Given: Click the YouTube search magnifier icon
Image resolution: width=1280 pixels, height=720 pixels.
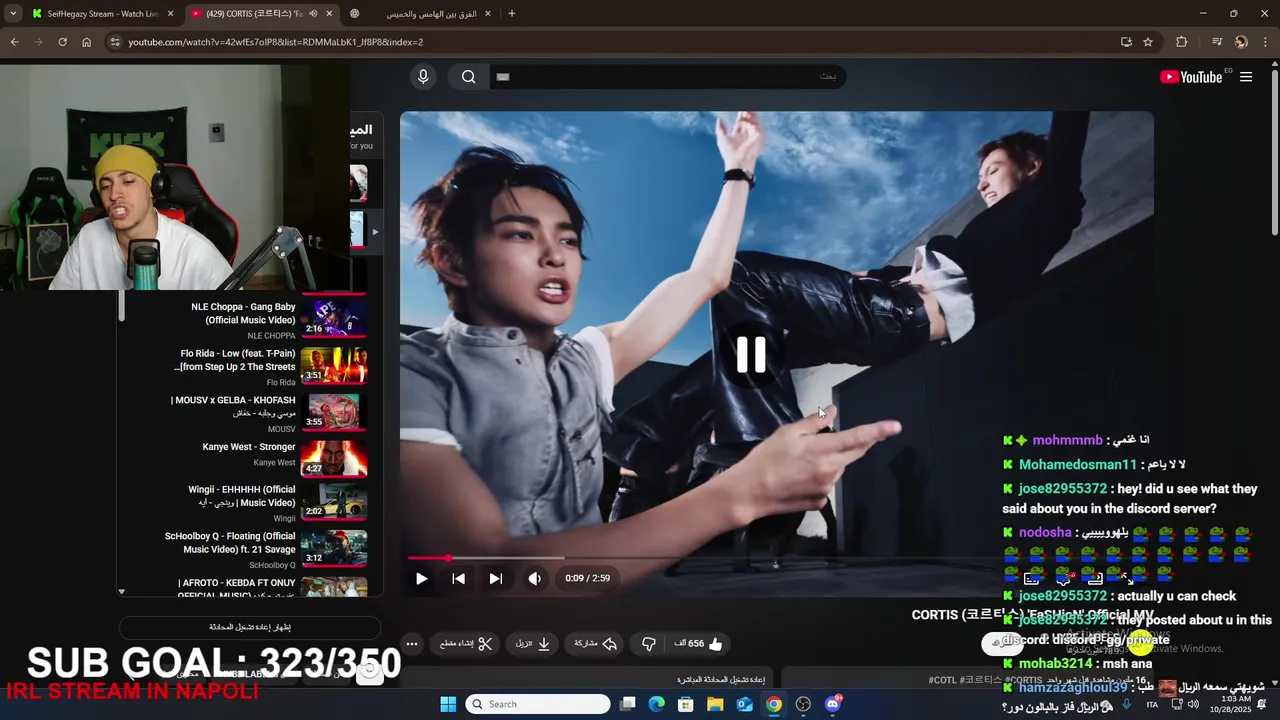Looking at the screenshot, I should [x=468, y=77].
